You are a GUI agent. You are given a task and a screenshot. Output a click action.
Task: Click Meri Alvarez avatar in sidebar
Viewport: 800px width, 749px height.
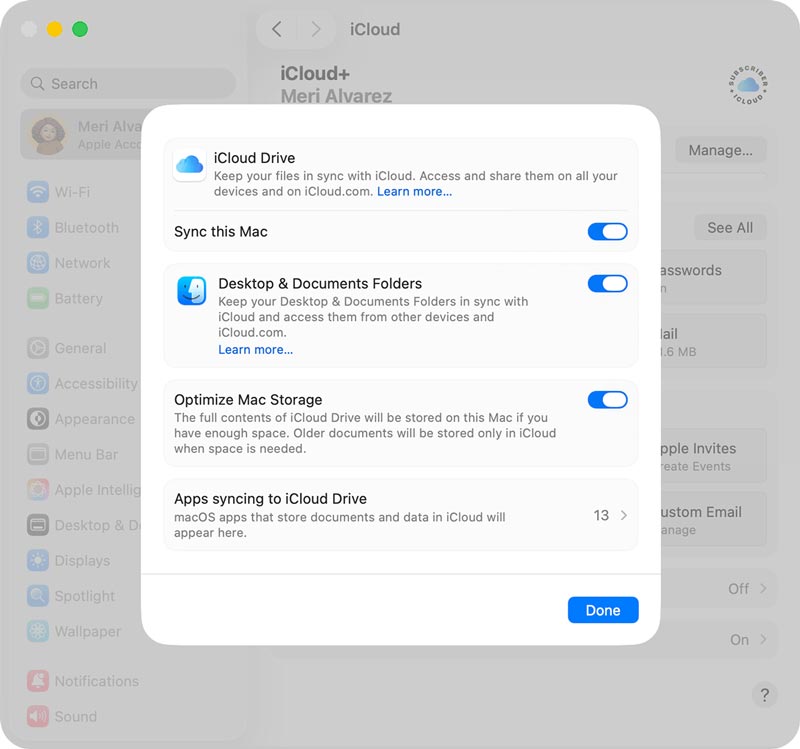48,135
